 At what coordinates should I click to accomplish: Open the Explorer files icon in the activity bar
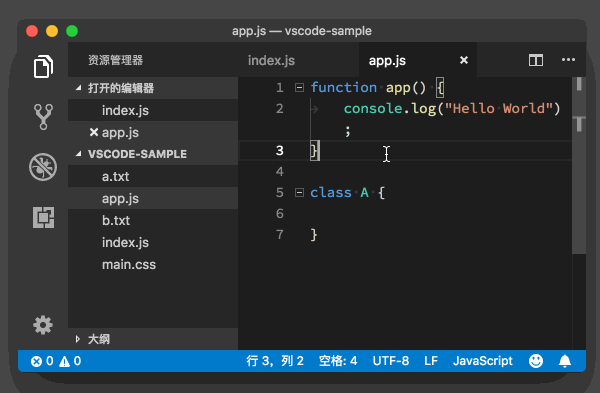(x=43, y=67)
